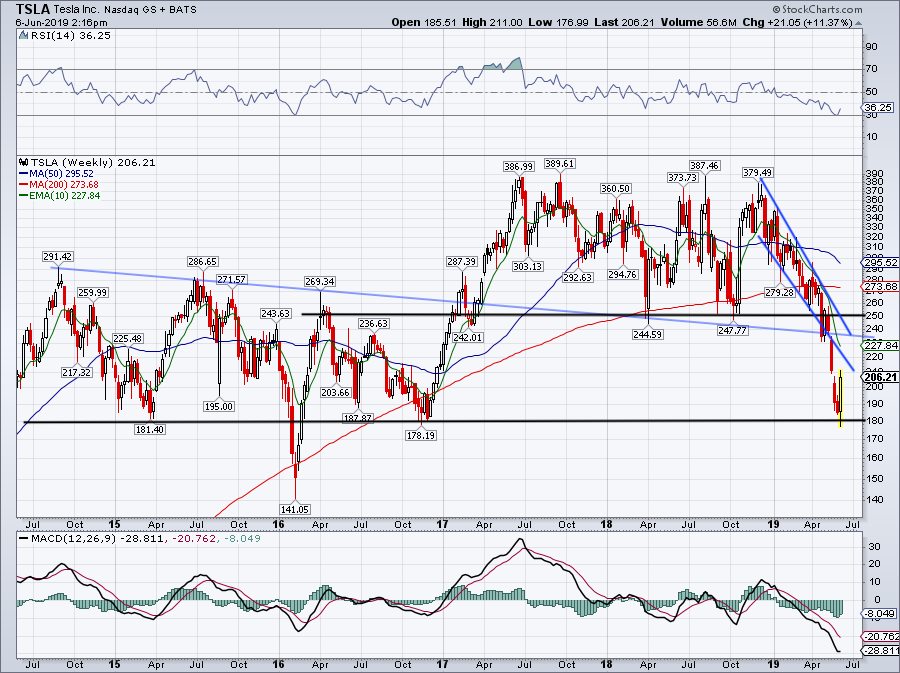Viewport: 900px width, 673px height.
Task: Click the Chg +21.05 (+11.37%) value
Action: 797,22
